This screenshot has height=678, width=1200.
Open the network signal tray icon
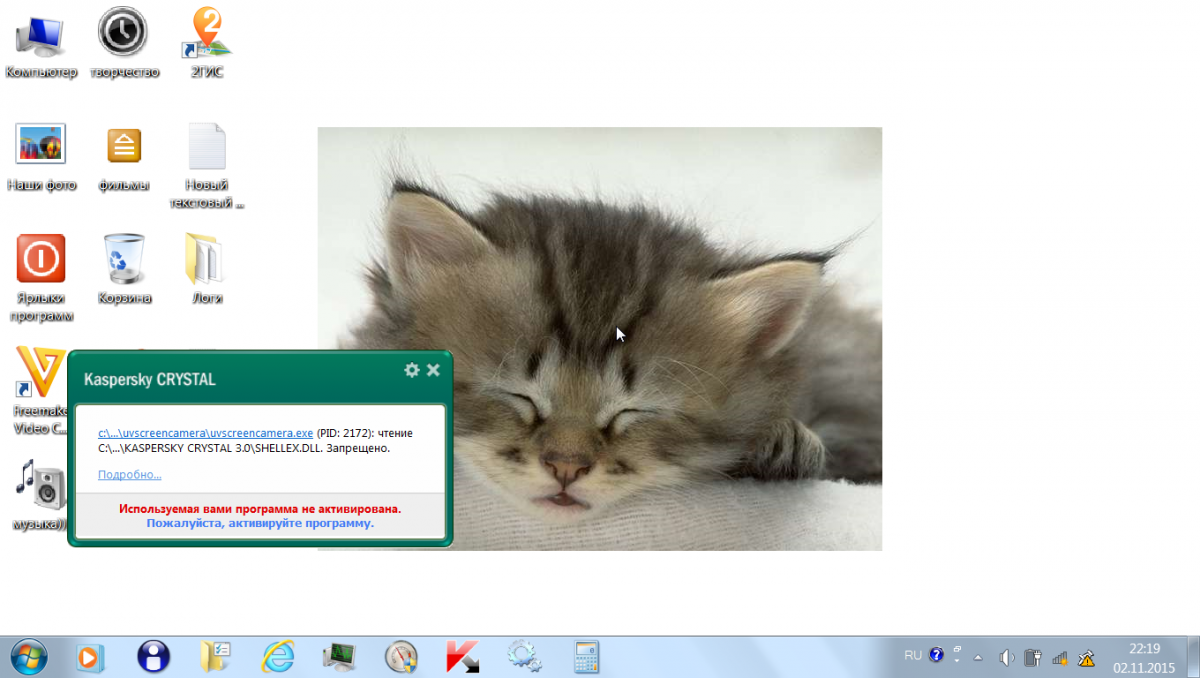click(1060, 658)
